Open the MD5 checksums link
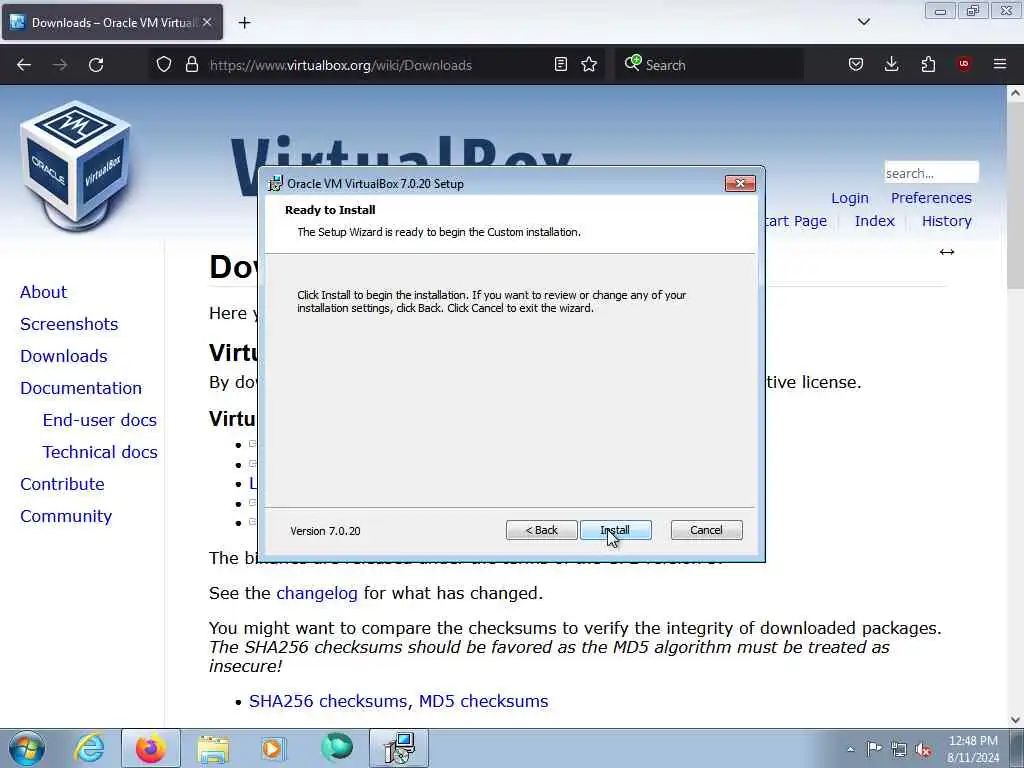This screenshot has width=1024, height=768. [483, 701]
